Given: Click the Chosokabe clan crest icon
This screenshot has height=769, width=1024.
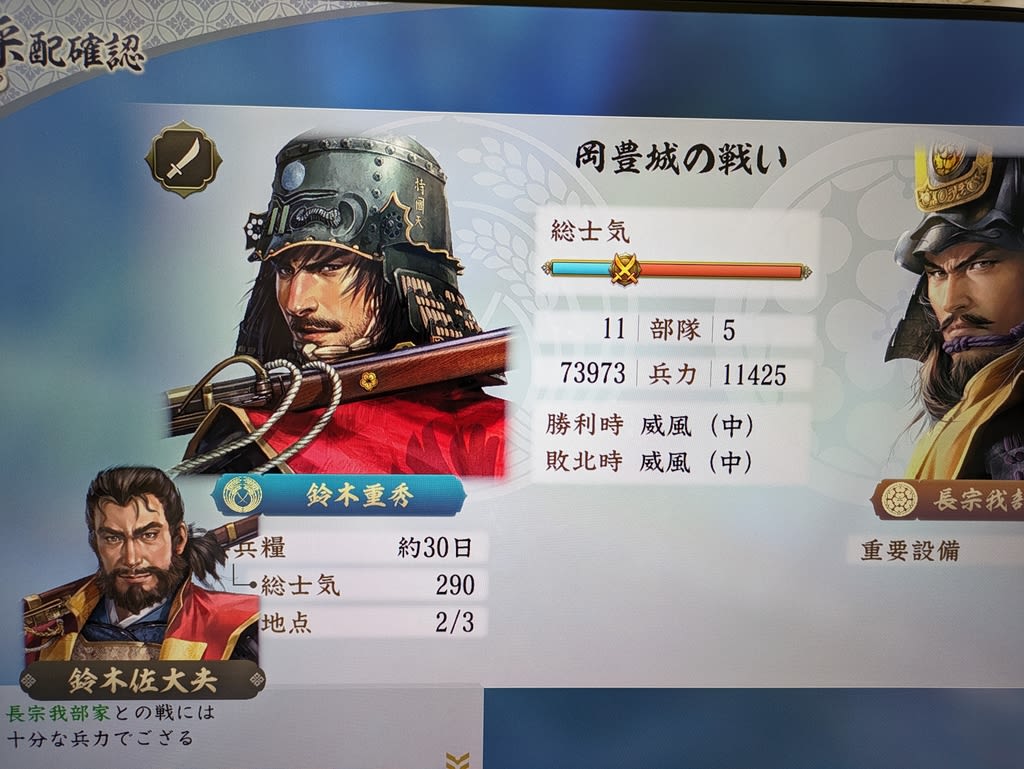Looking at the screenshot, I should click(899, 501).
